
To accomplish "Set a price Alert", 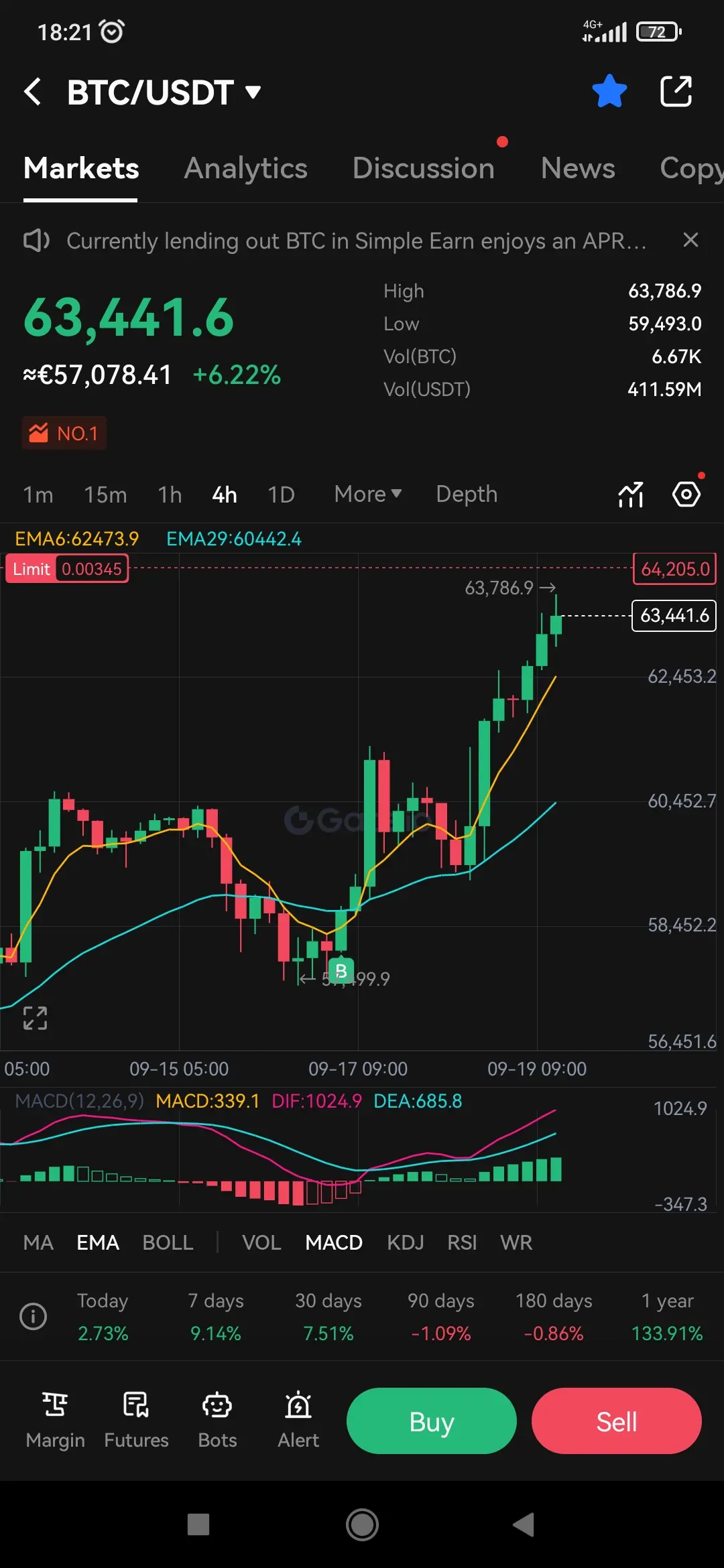I will point(298,1420).
